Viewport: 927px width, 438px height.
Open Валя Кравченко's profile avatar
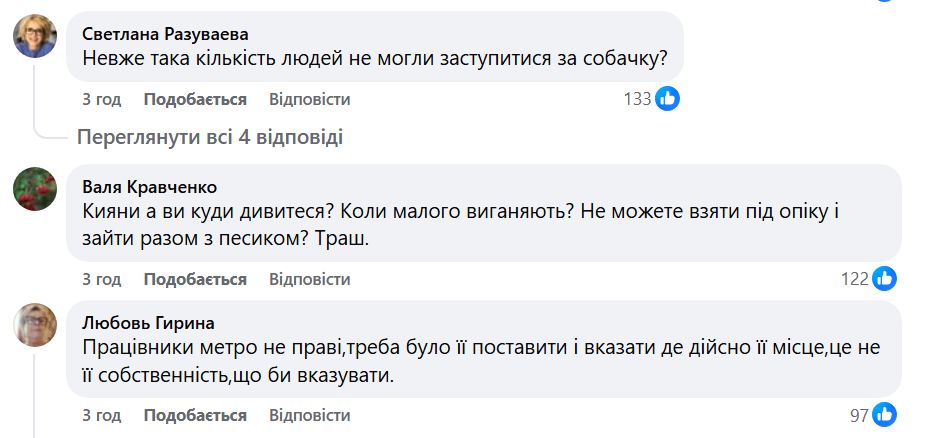click(x=34, y=189)
